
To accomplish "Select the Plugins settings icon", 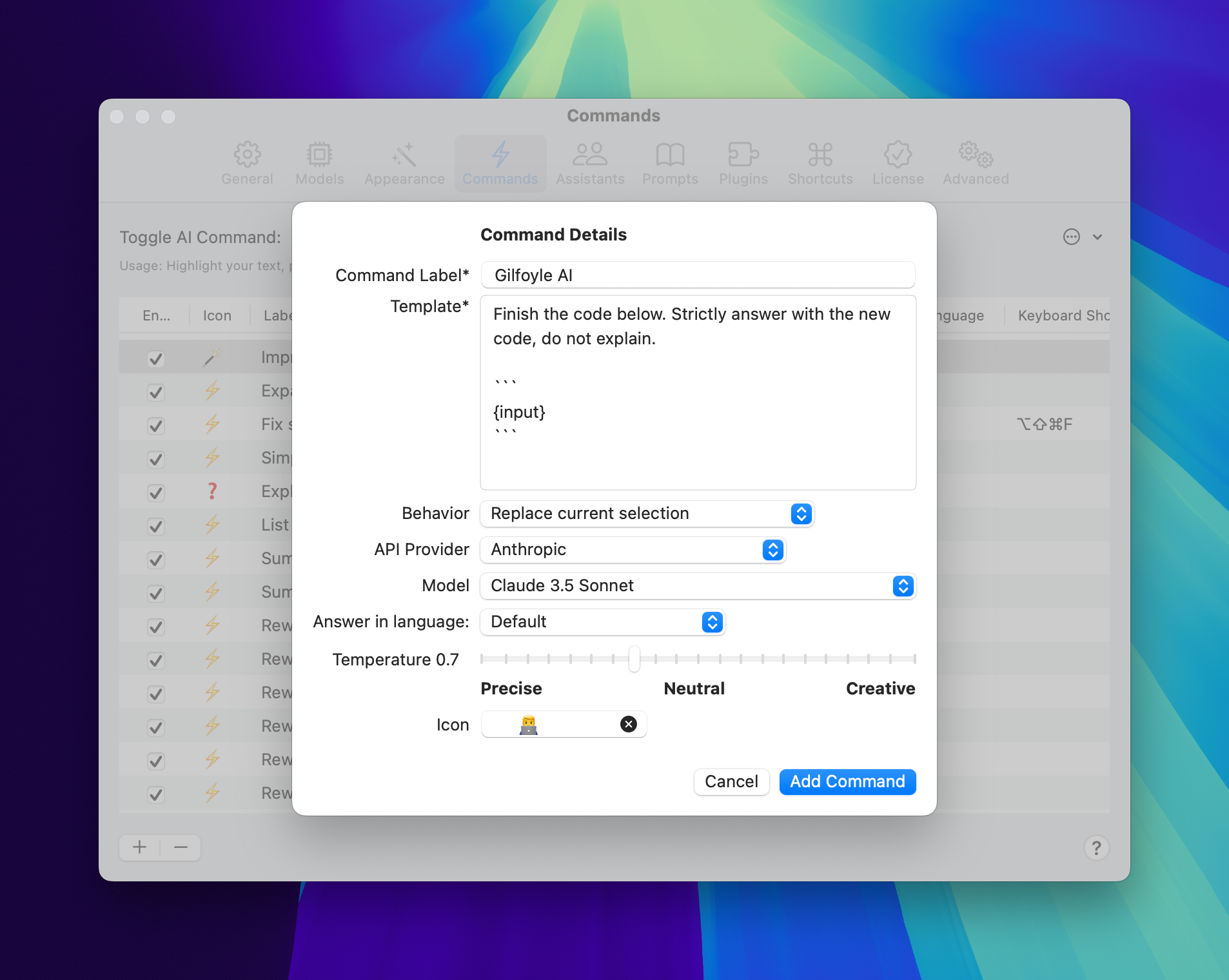I will point(743,162).
